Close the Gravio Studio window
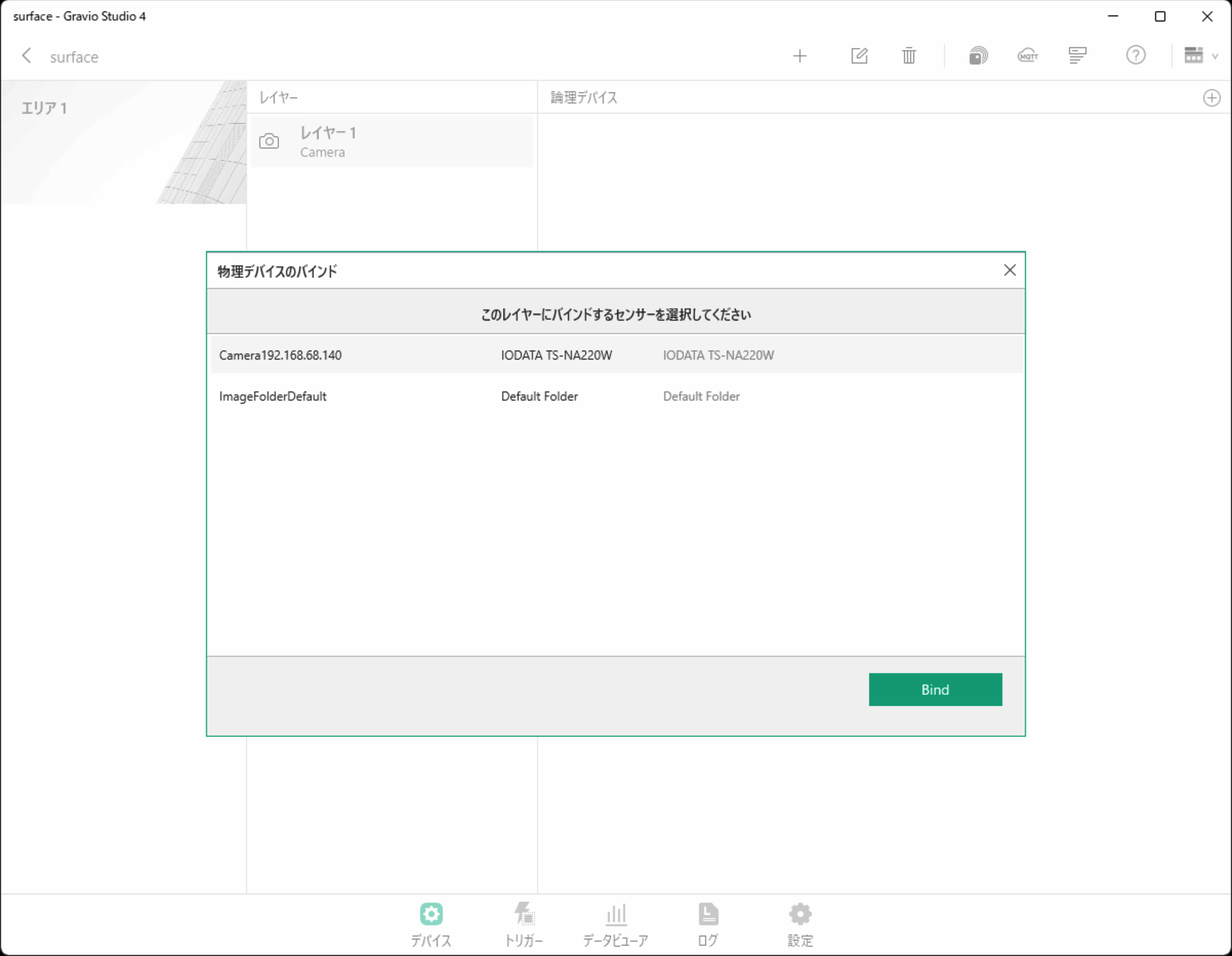This screenshot has height=956, width=1232. (x=1206, y=16)
